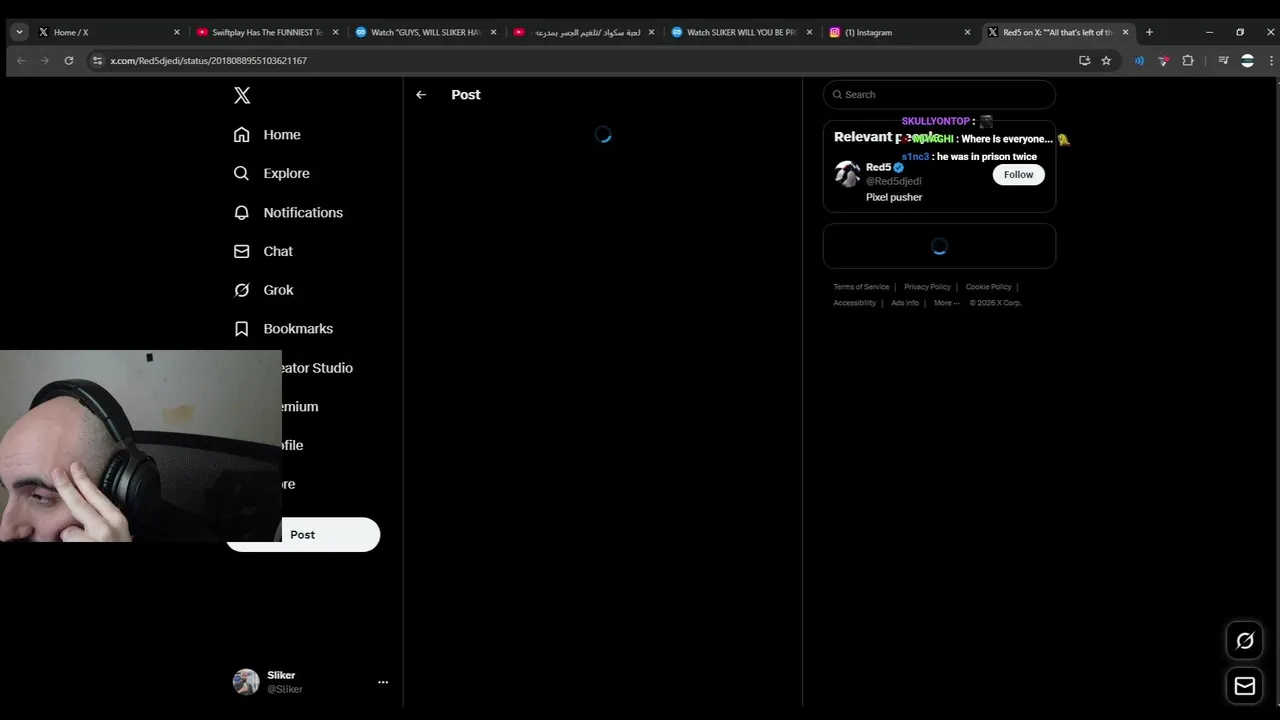Open the floating messages envelope button
This screenshot has height=720, width=1280.
pos(1245,686)
